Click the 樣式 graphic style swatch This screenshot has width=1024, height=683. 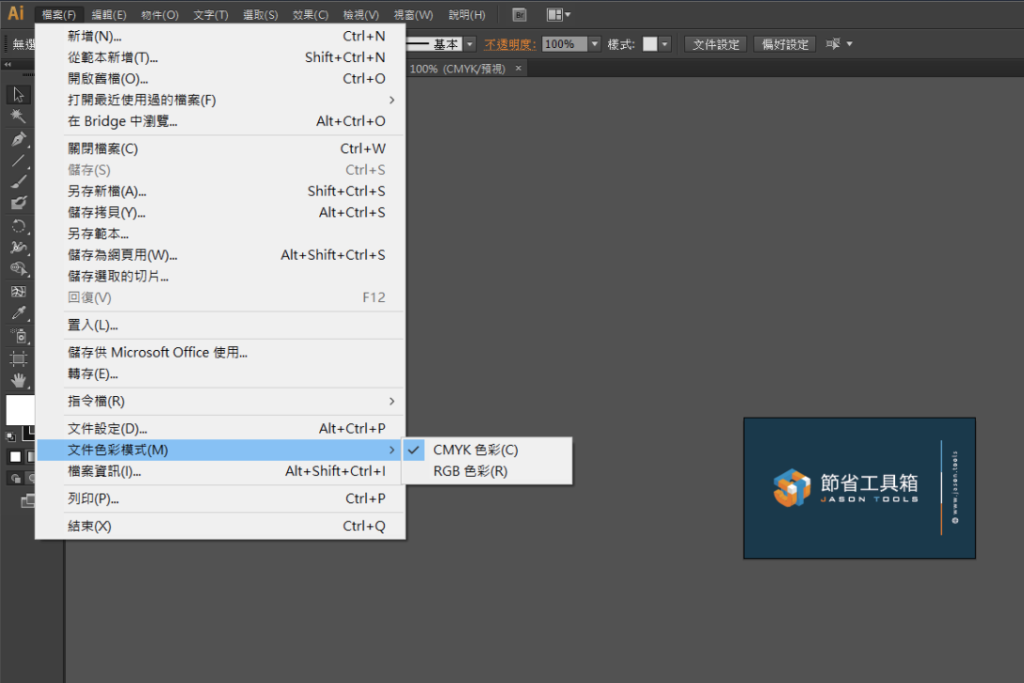(x=650, y=44)
